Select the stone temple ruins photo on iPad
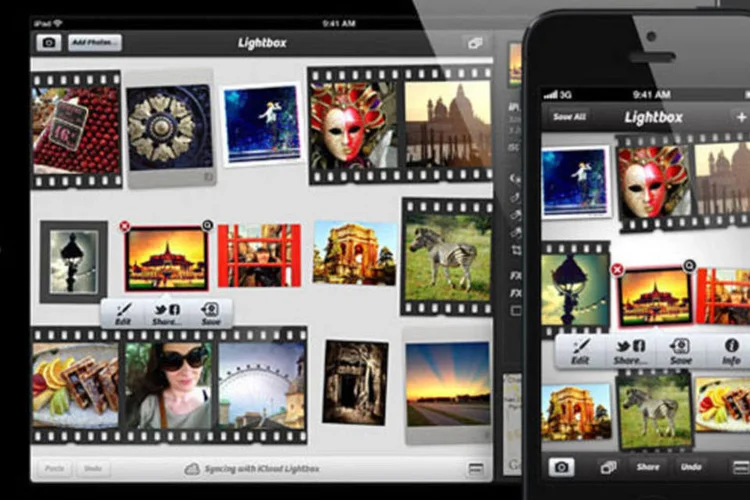The width and height of the screenshot is (750, 500). pos(355,382)
